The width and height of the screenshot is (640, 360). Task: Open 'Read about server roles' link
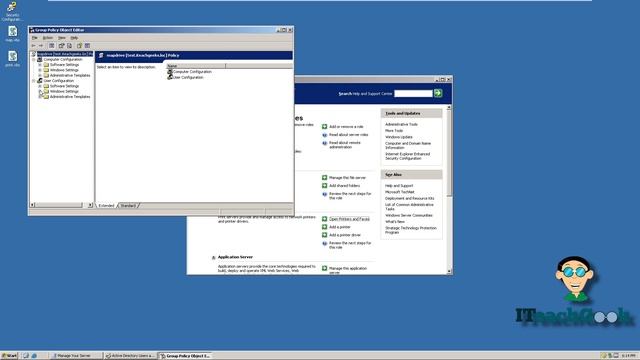click(x=349, y=135)
